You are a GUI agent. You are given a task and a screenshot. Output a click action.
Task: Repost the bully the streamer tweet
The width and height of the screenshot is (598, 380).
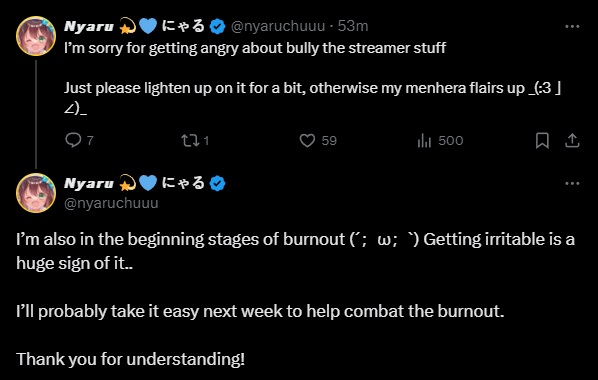pos(195,140)
